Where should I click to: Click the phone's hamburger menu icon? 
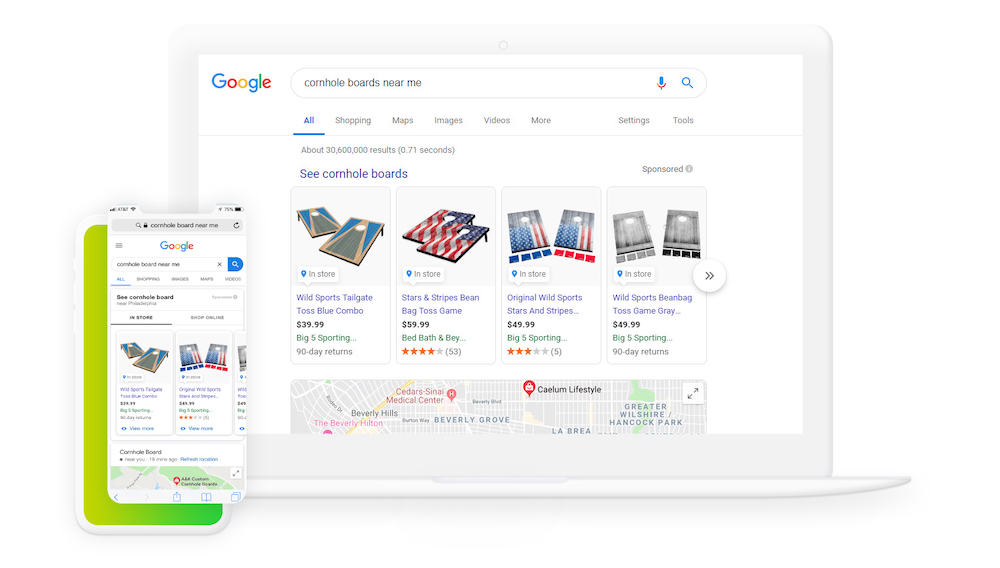point(119,245)
